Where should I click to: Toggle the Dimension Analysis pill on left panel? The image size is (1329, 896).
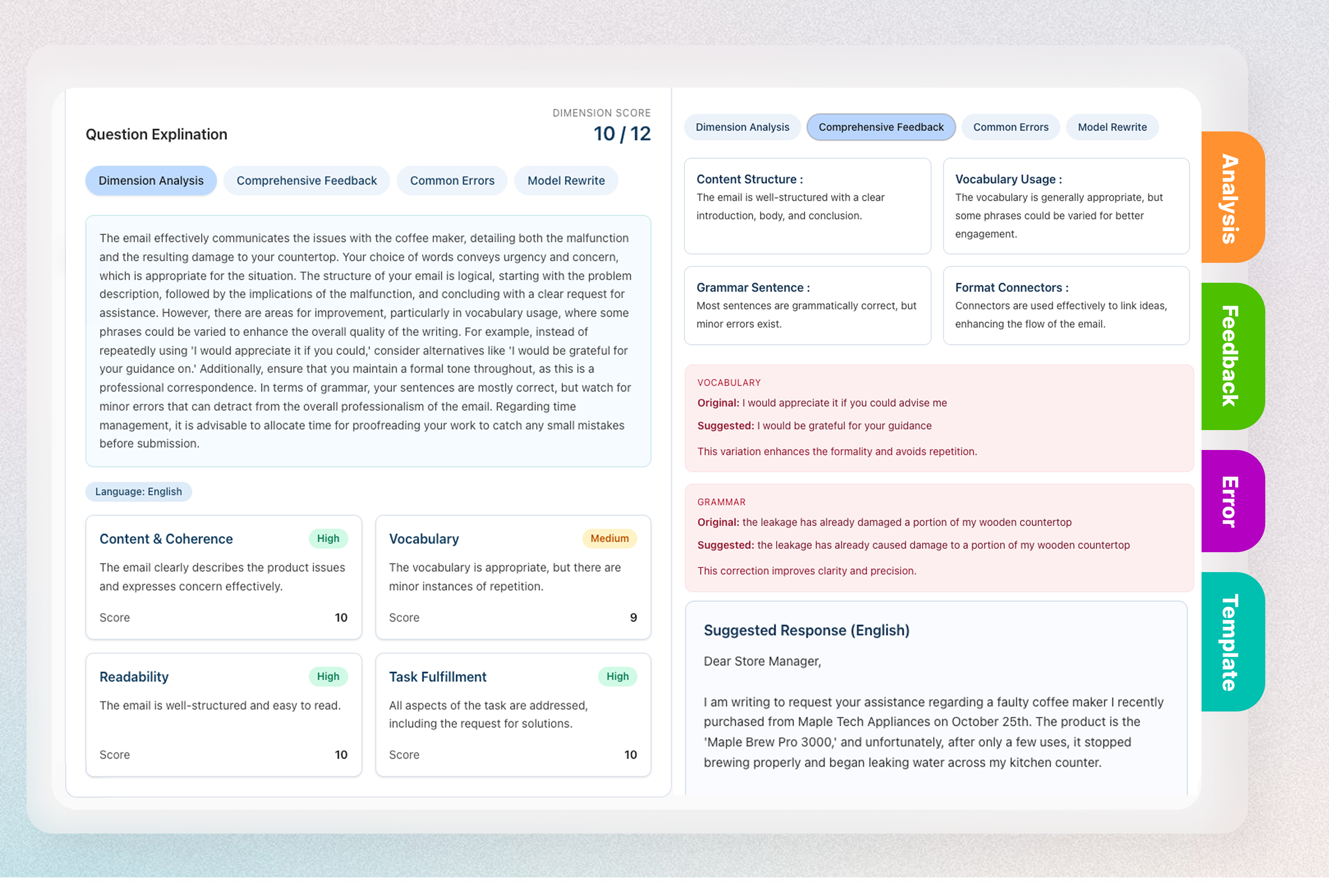[151, 180]
